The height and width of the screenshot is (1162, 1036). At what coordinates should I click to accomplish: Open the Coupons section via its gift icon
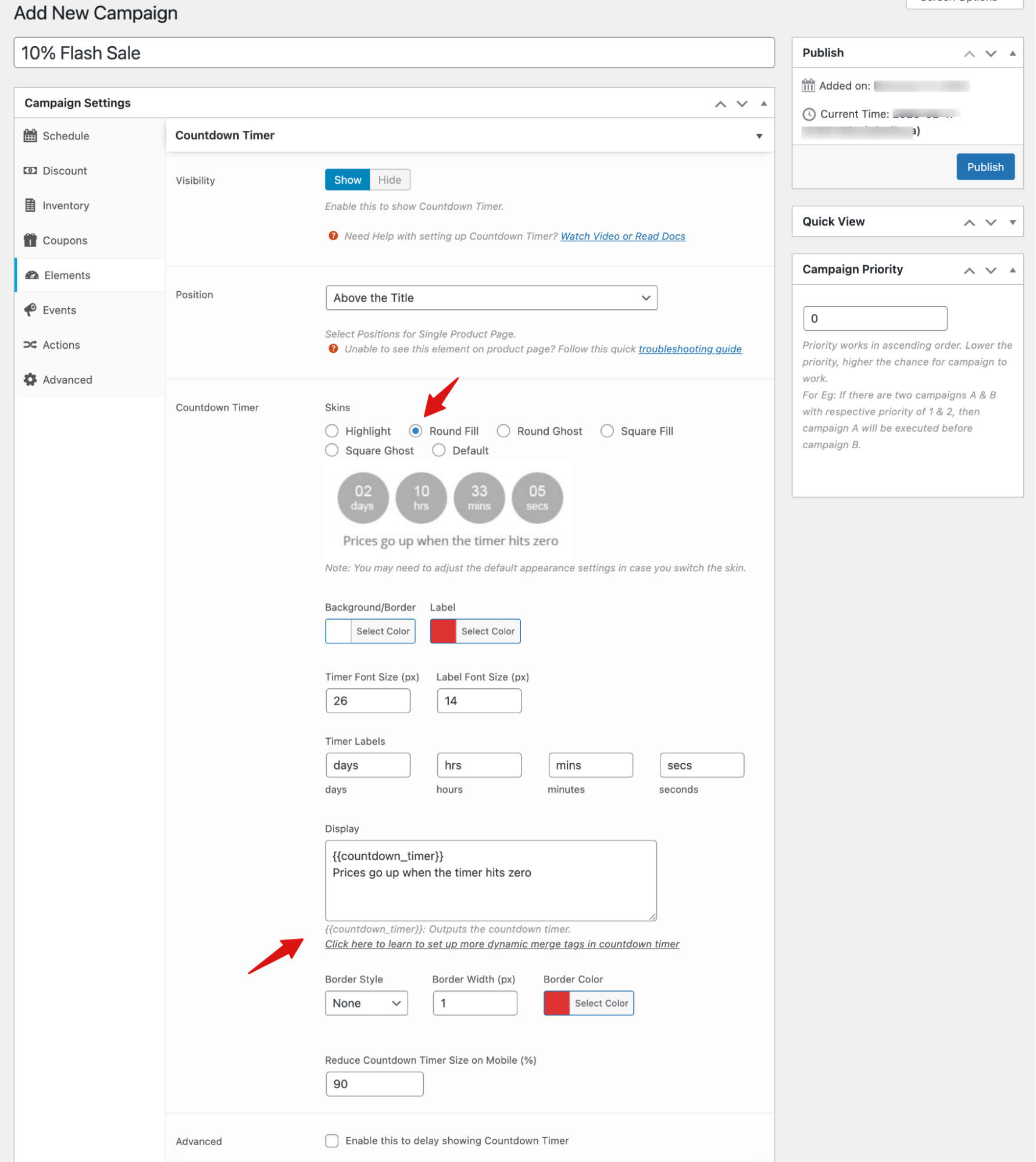30,240
